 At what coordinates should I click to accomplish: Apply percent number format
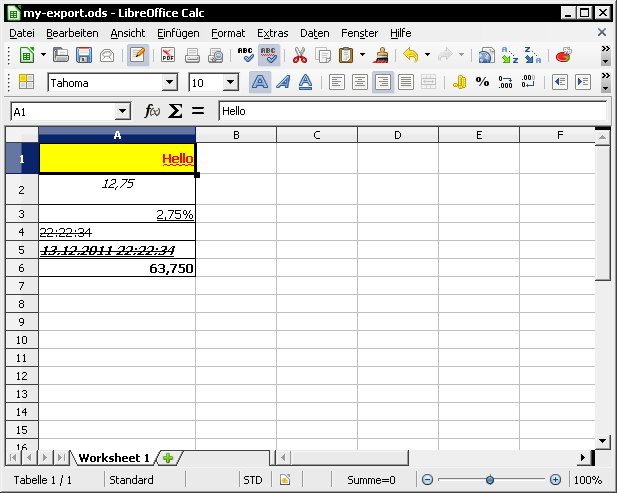(482, 83)
